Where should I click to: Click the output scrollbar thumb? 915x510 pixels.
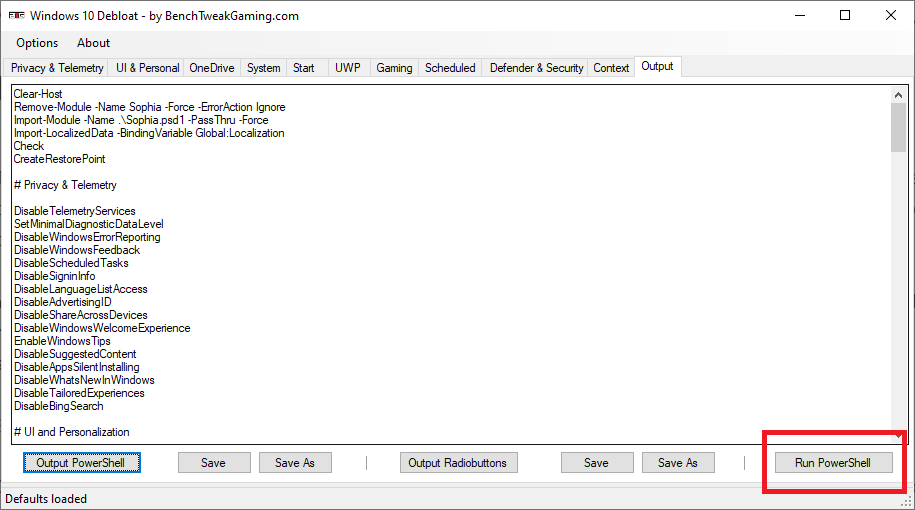pyautogui.click(x=898, y=127)
